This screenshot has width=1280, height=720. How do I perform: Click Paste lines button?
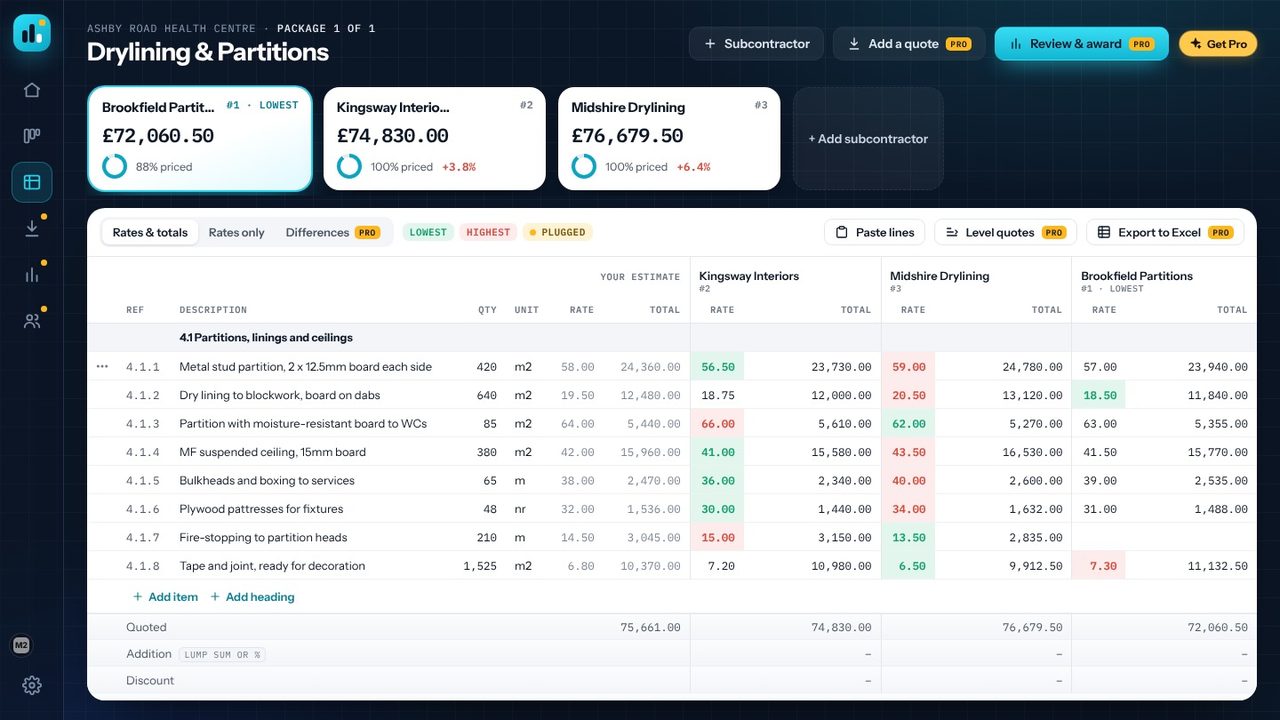(x=875, y=232)
